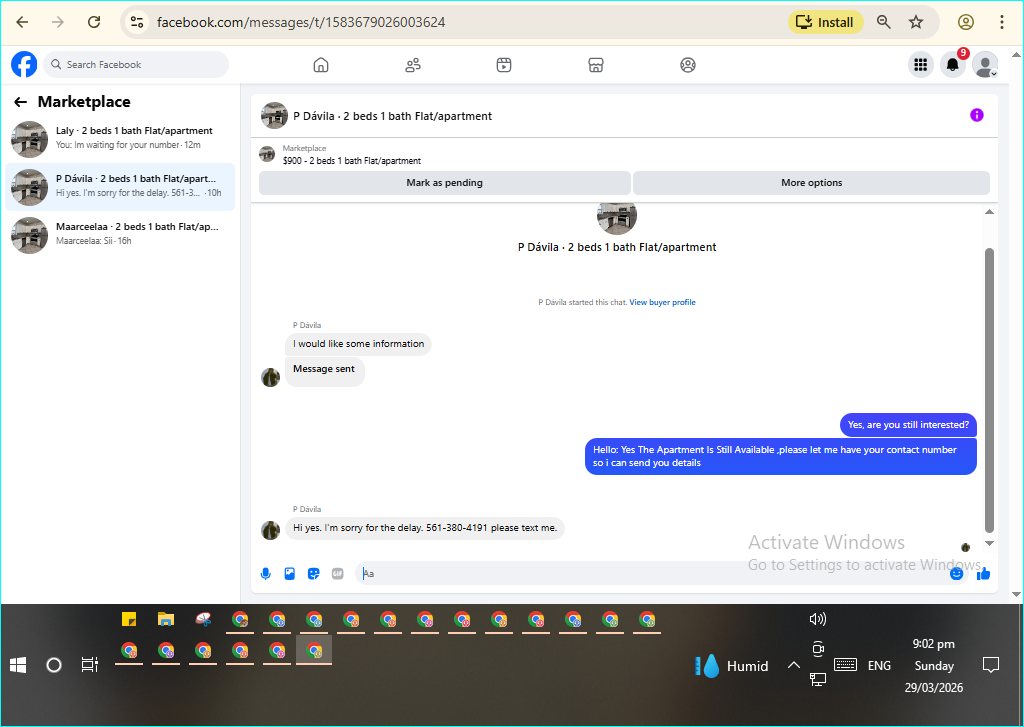Open Cortana circle on taskbar
The height and width of the screenshot is (727, 1024).
point(54,665)
